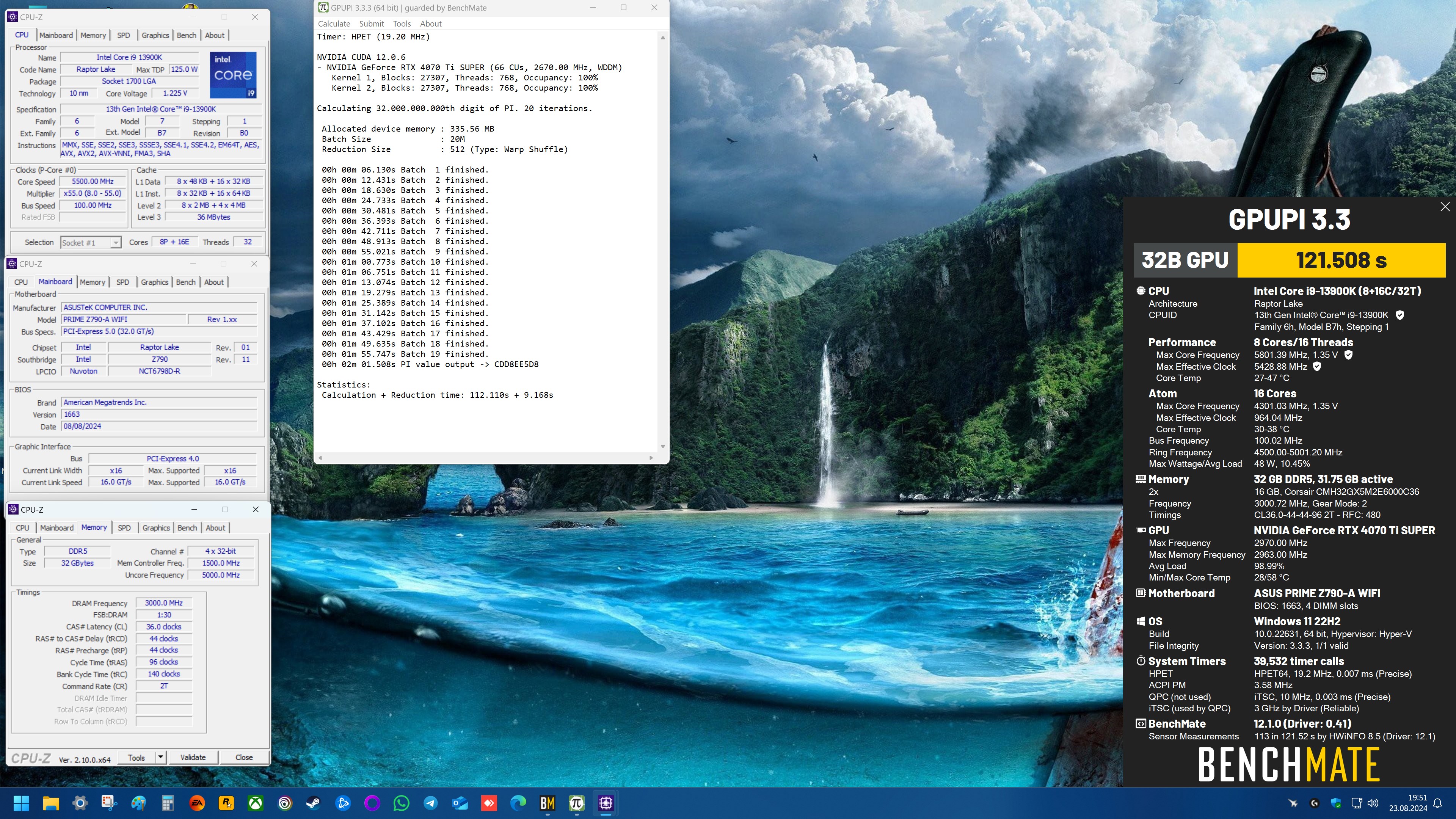Viewport: 1456px width, 819px height.
Task: Expand the Socket #1 selection dropdown
Action: click(x=115, y=243)
